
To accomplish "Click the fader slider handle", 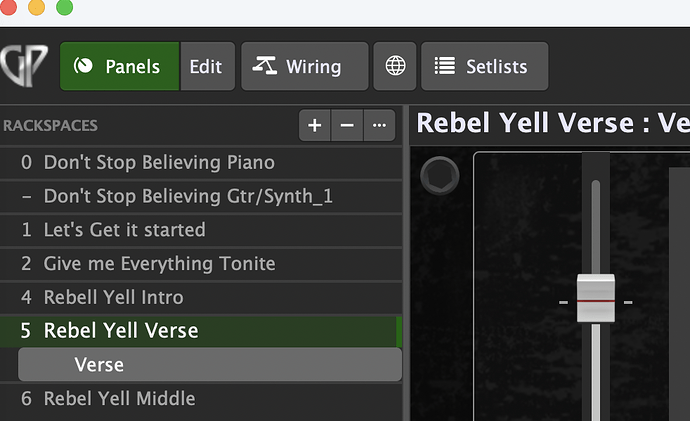I will point(595,300).
